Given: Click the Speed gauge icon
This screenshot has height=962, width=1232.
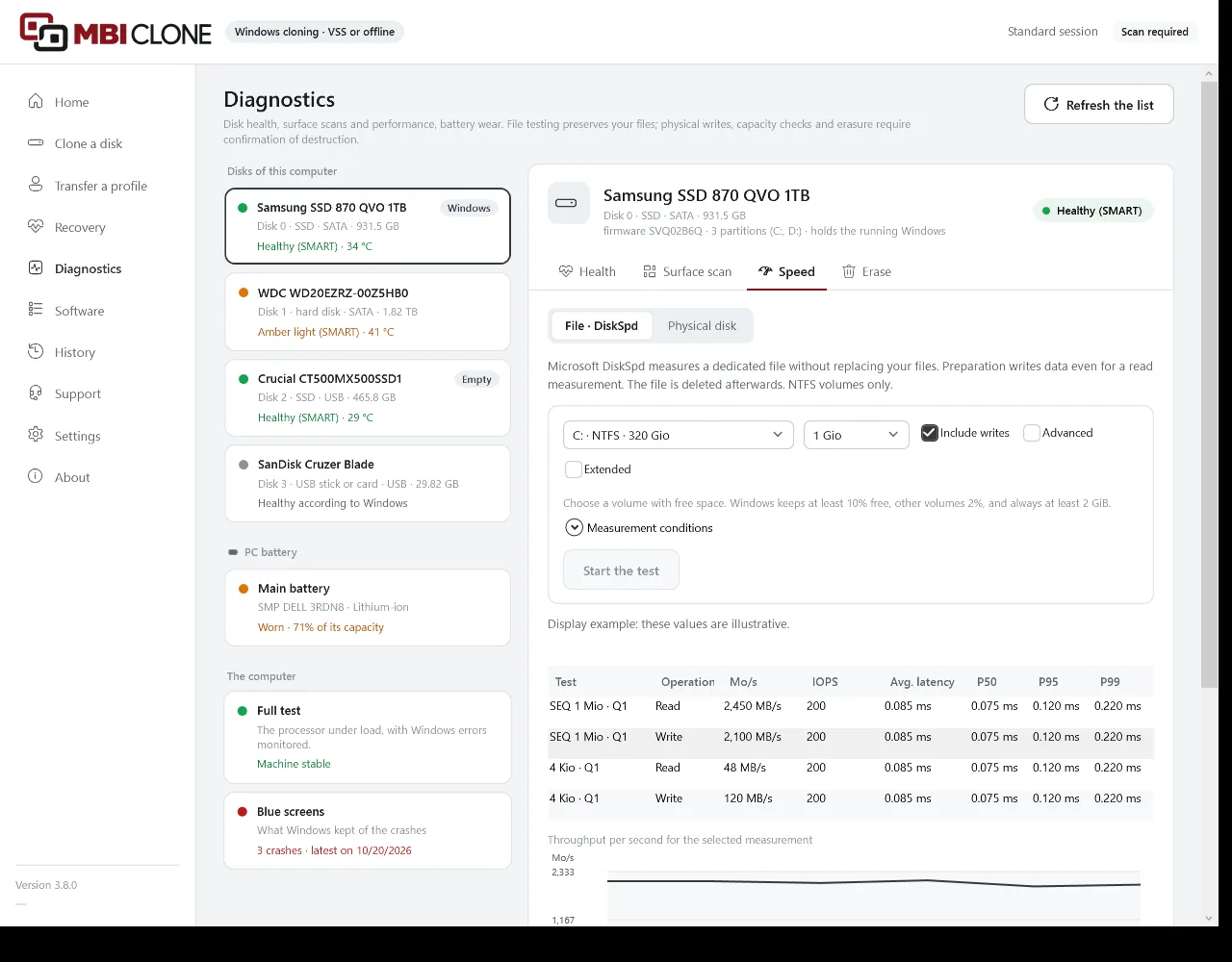Looking at the screenshot, I should (x=765, y=271).
